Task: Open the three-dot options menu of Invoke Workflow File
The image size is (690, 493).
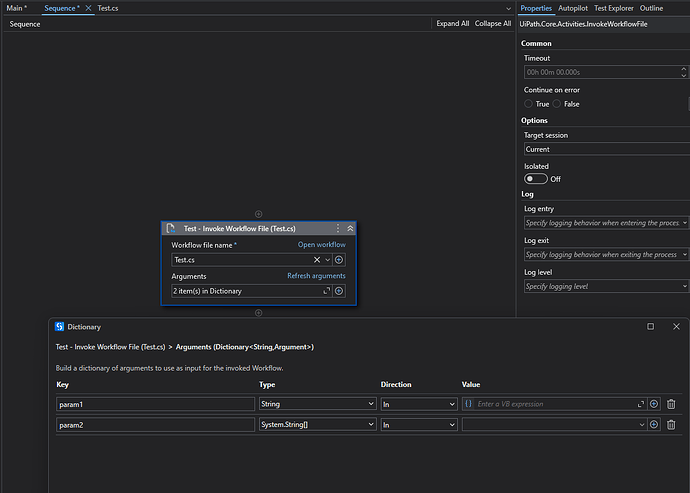Action: click(338, 228)
